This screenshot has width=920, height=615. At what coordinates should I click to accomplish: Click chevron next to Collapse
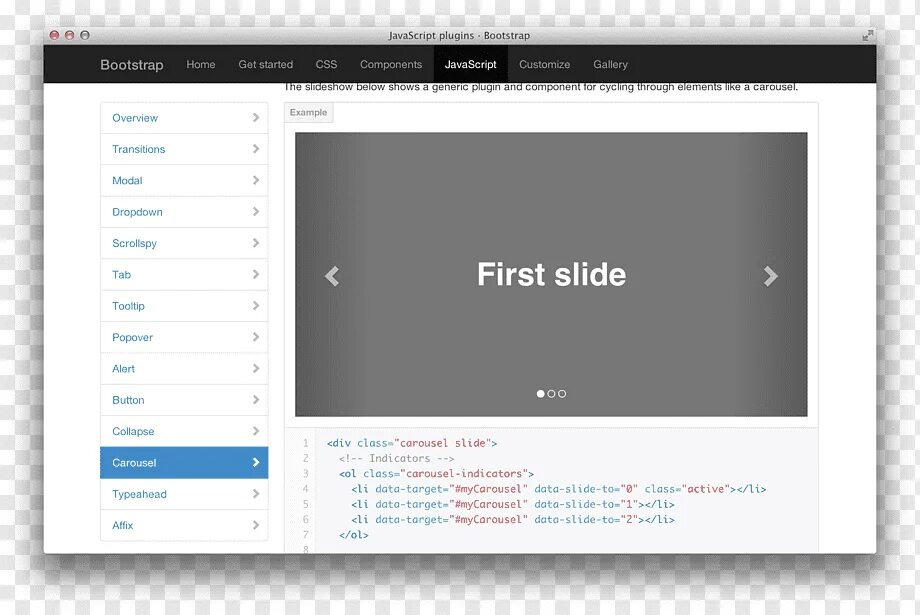coord(256,431)
